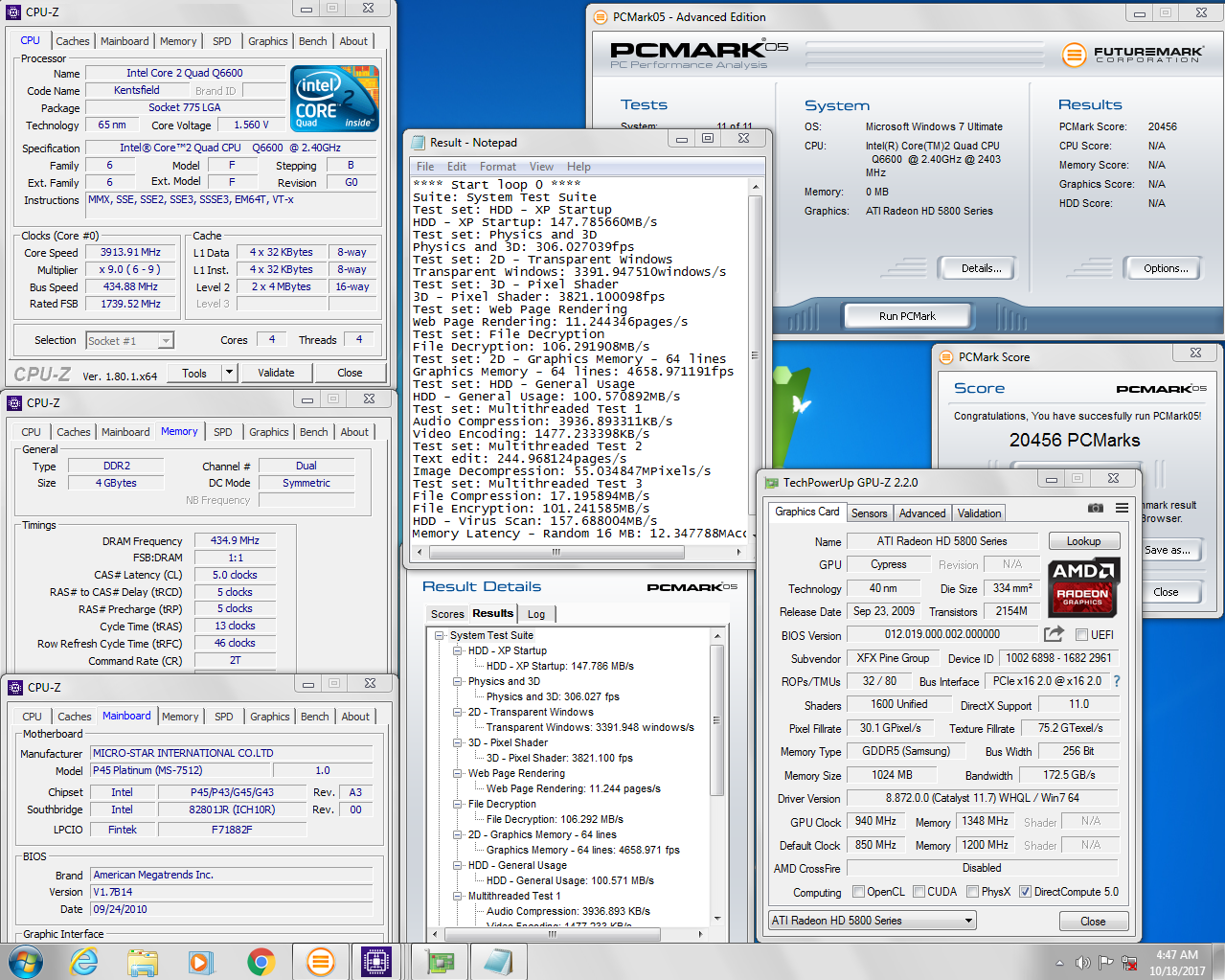Switch to Advanced tab in GPU-Z

pyautogui.click(x=922, y=513)
